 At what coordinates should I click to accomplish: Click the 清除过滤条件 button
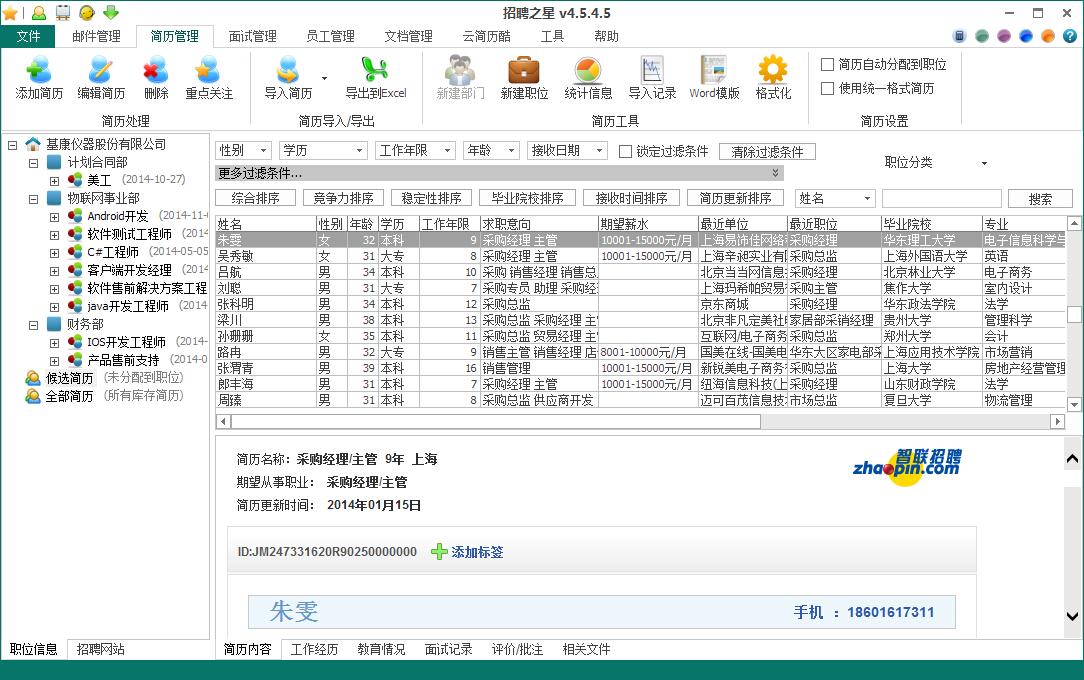[767, 152]
